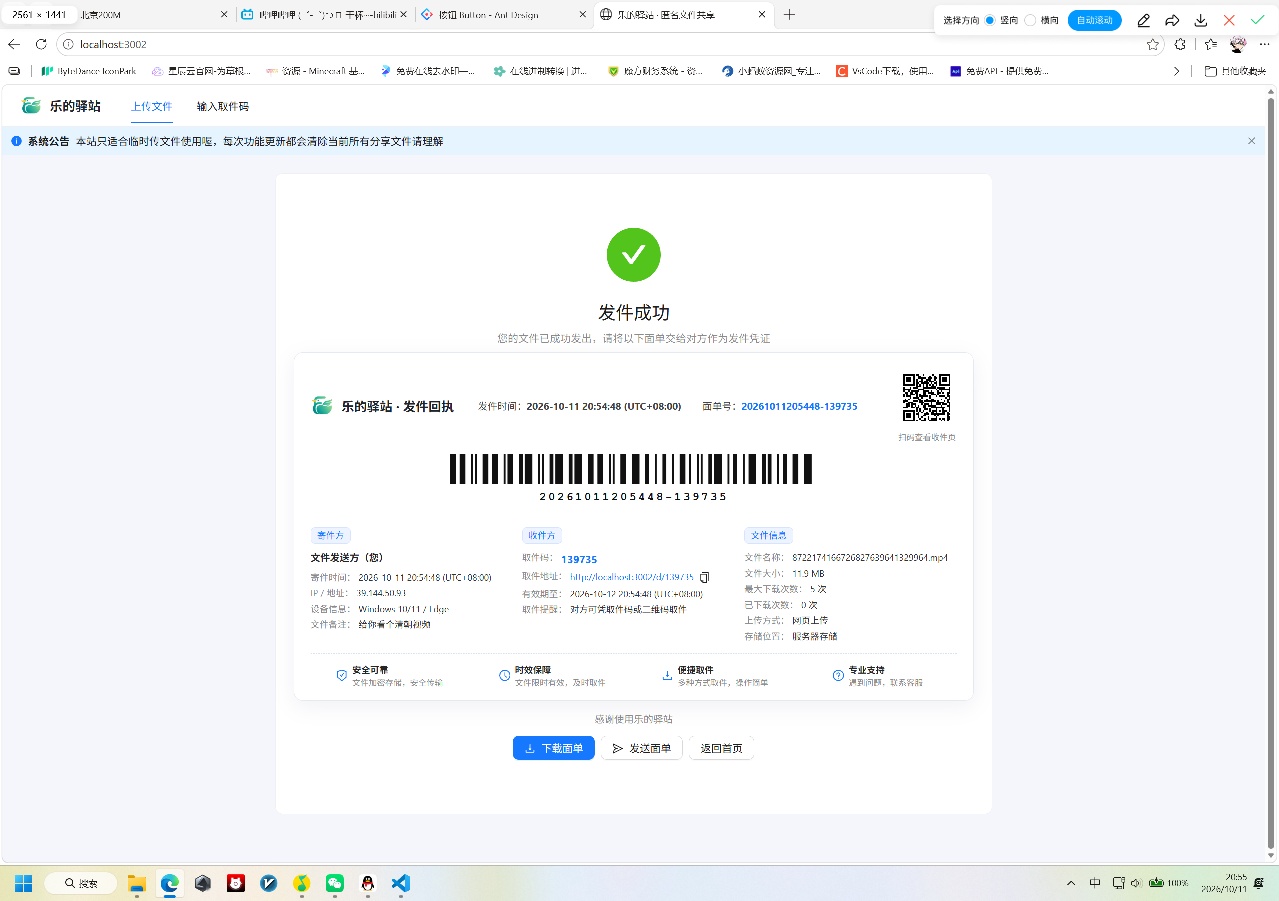Click the 发件成功 heading
Viewport: 1279px width, 901px height.
point(634,313)
